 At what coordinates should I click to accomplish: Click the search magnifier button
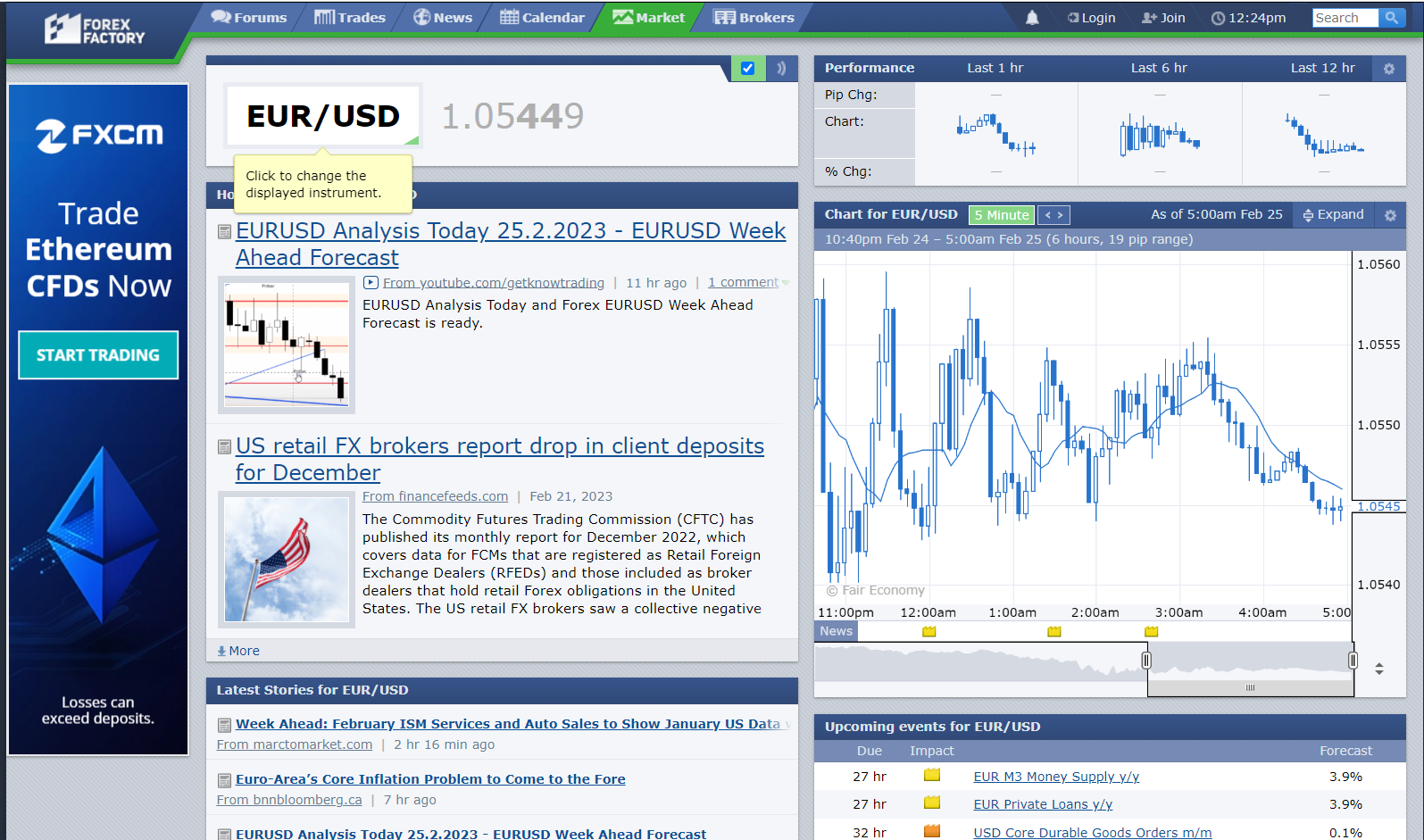click(1391, 18)
